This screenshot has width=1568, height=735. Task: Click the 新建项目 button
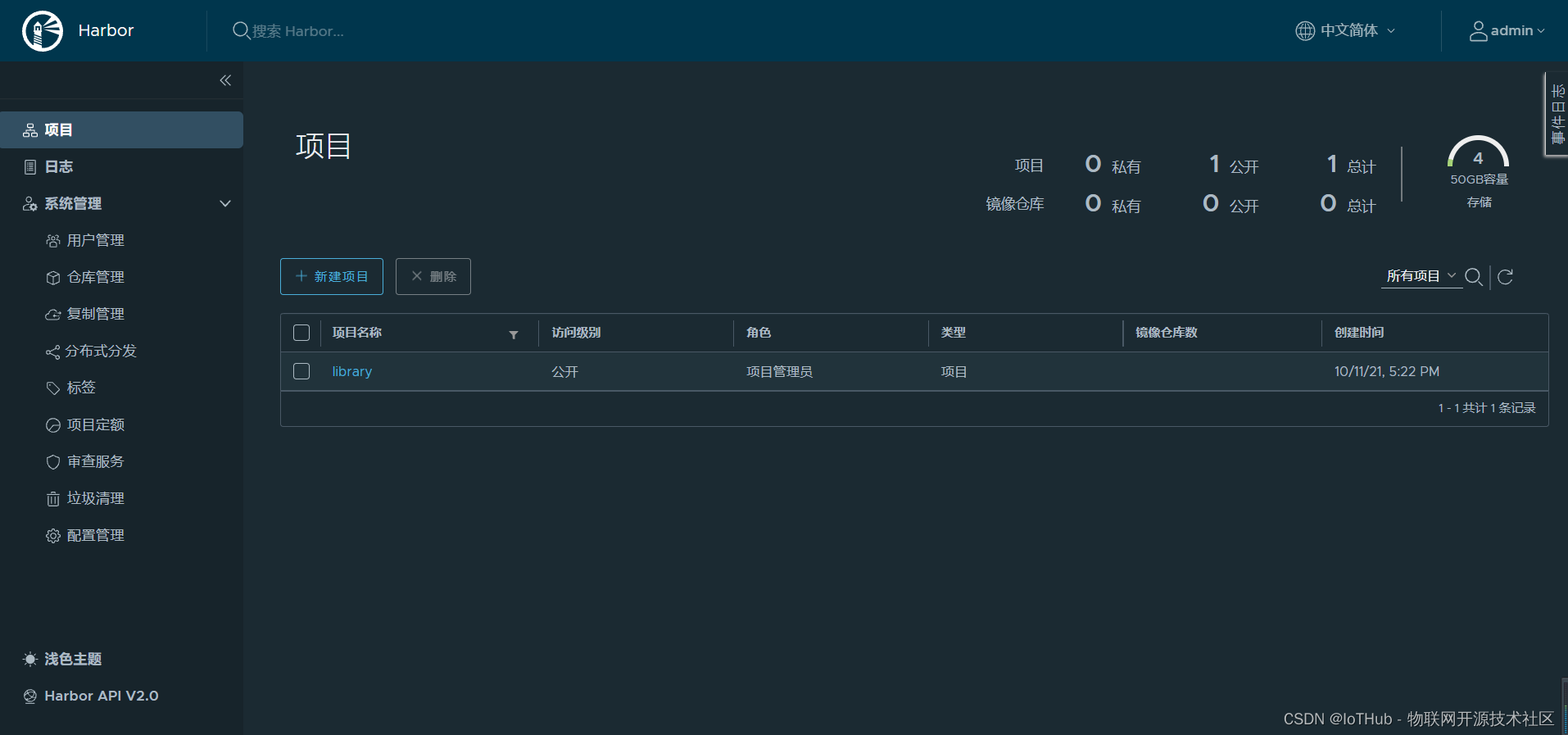(x=332, y=276)
